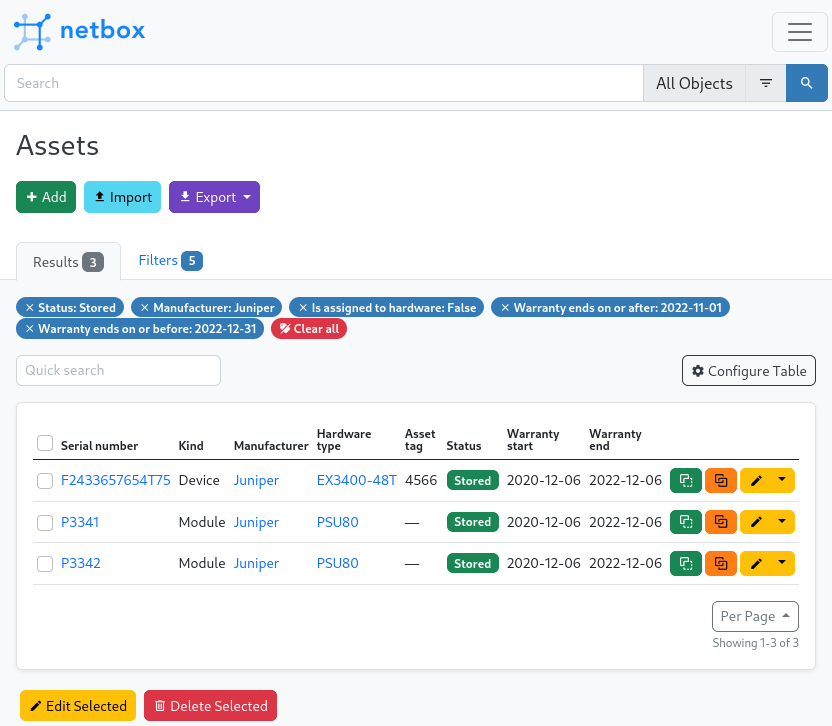Viewport: 832px width, 726px height.
Task: Open the search filter options icon
Action: tap(766, 83)
